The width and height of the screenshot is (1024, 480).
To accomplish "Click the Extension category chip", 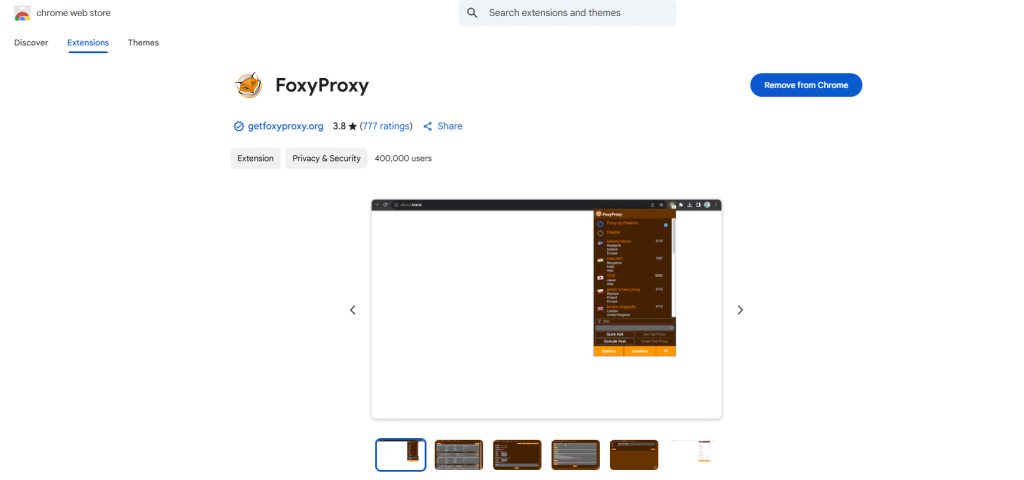I will (255, 158).
